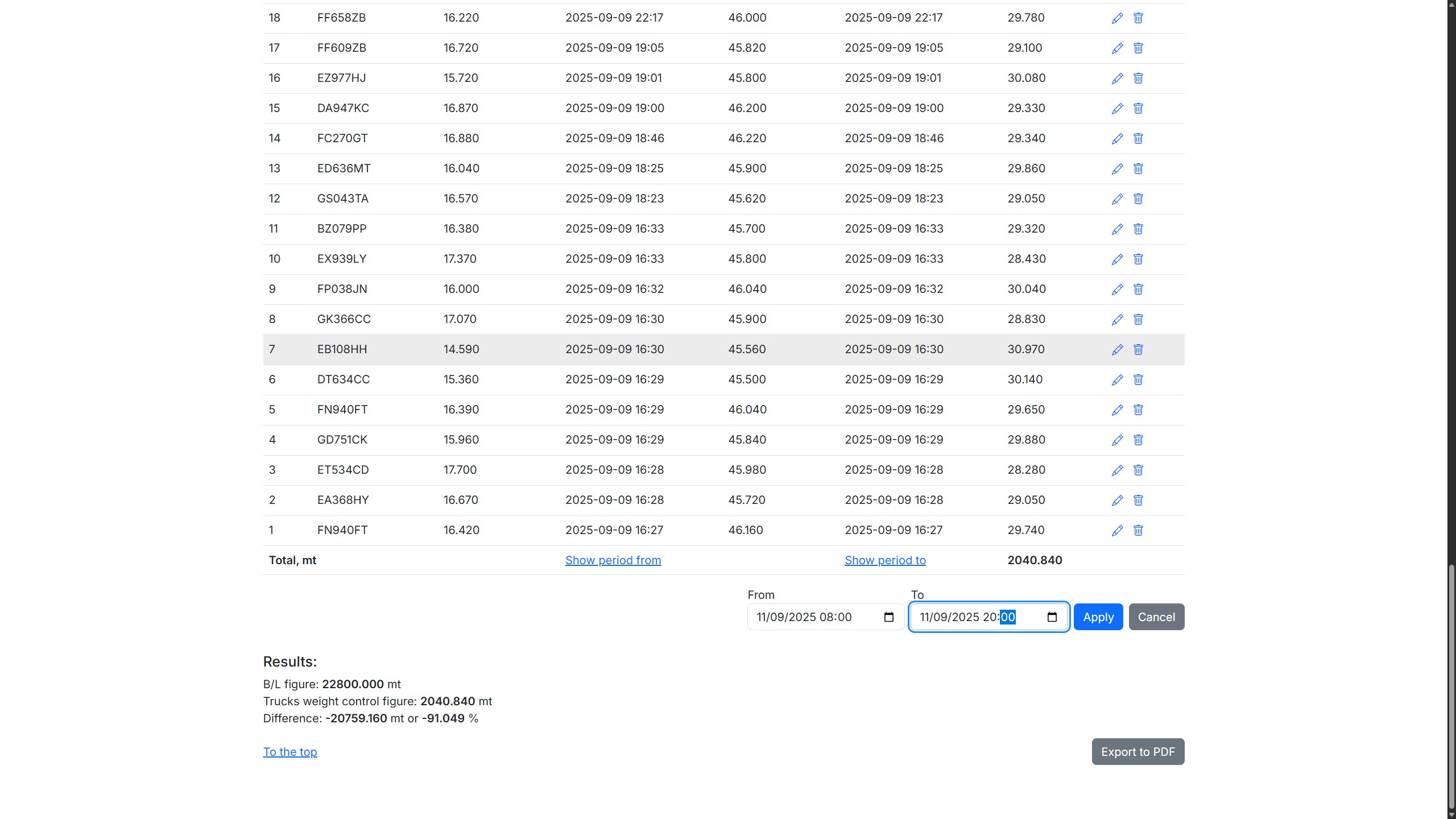Cancel the period filter
This screenshot has height=819, width=1456.
(1156, 617)
